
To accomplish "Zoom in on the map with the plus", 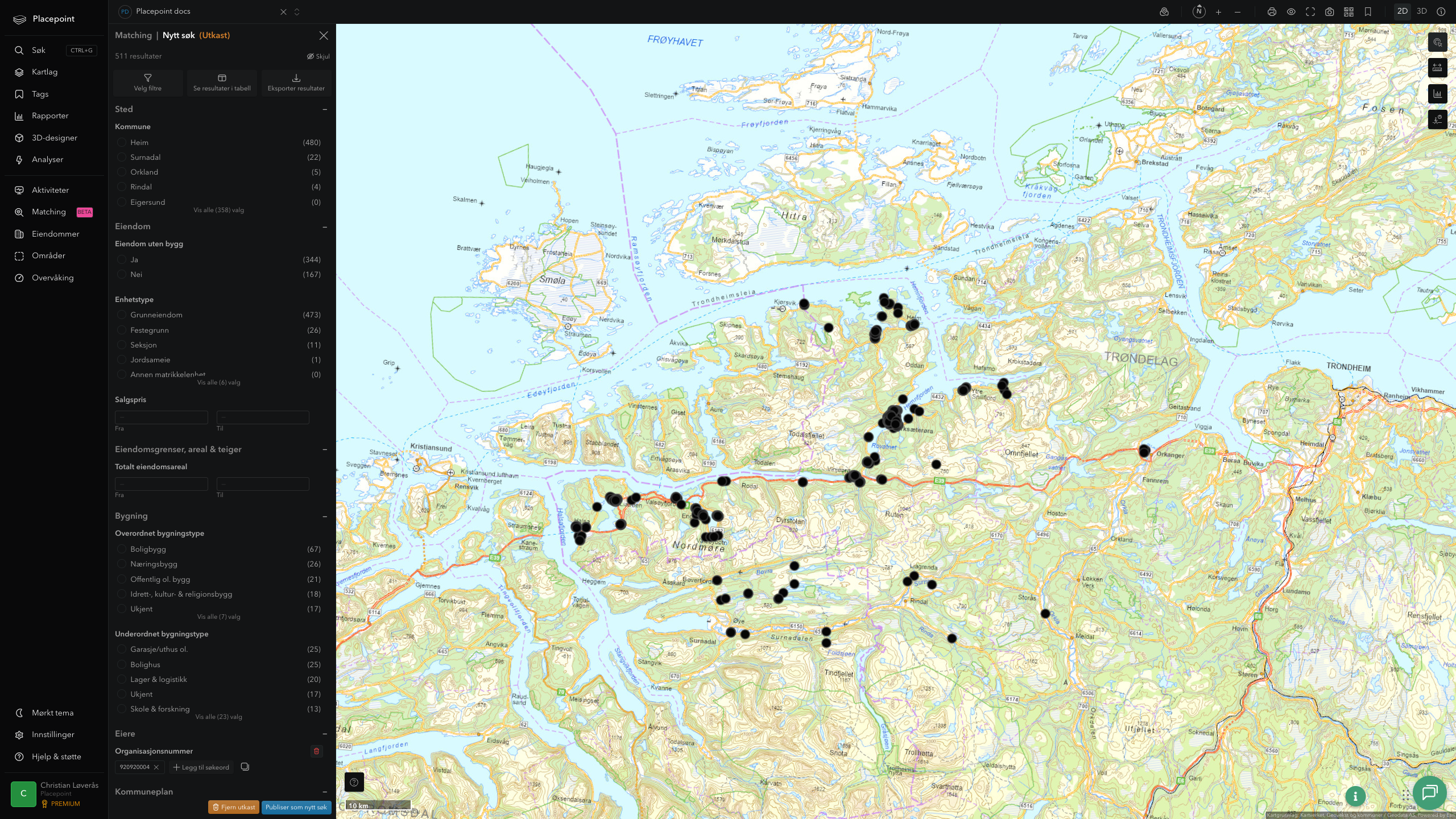I will [1218, 12].
